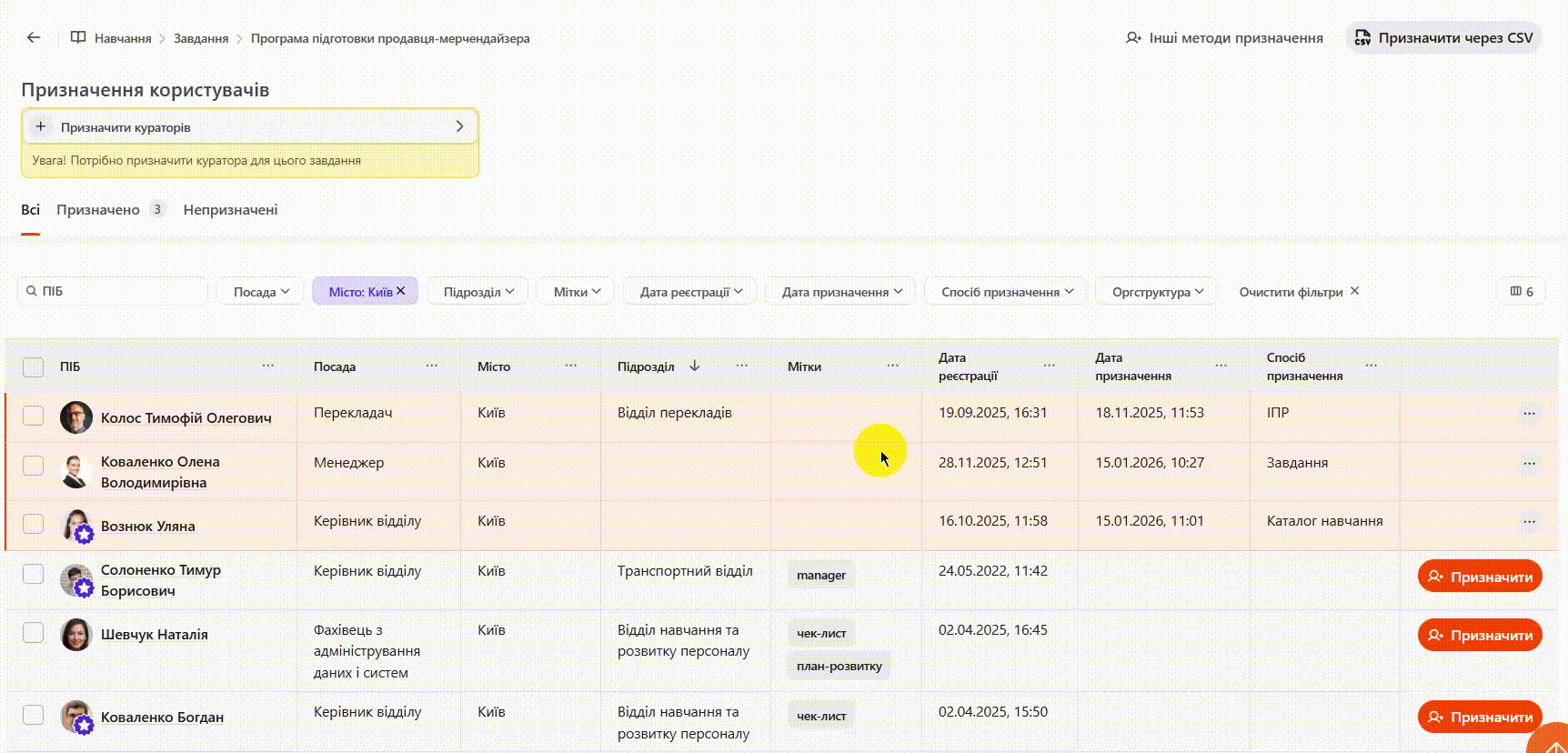The width and height of the screenshot is (1568, 753).
Task: Click the back arrow icon
Action: [34, 37]
